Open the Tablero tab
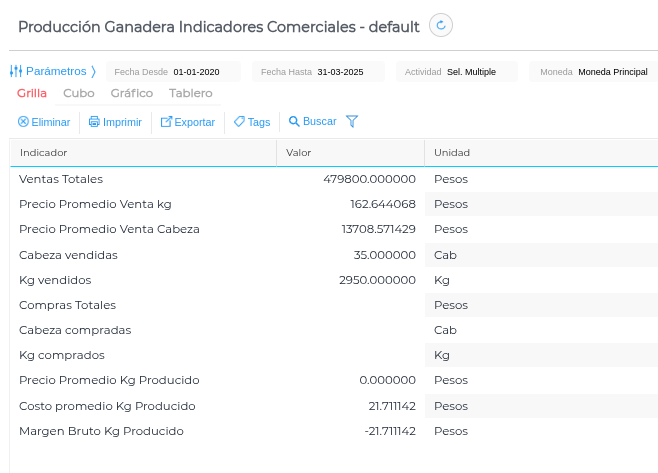The image size is (658, 473). coord(190,93)
